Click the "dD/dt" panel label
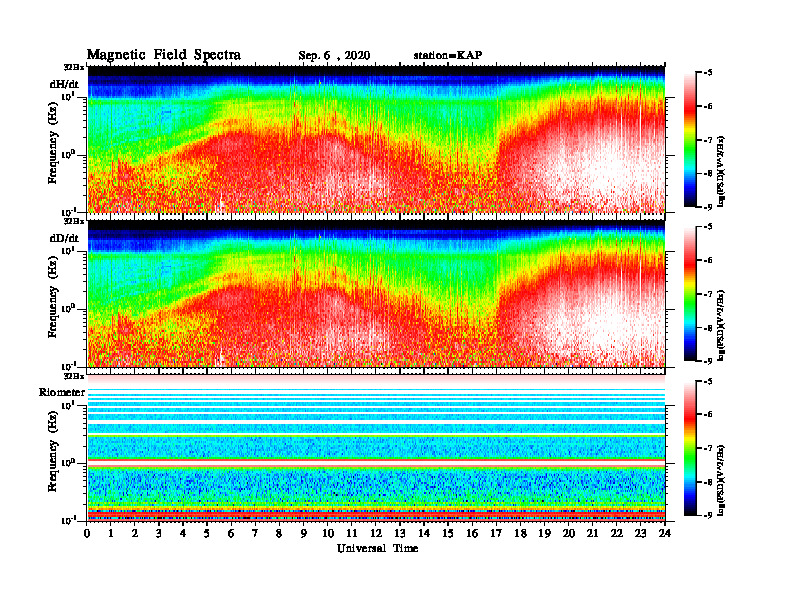Viewport: 792px width, 612px height. 64,238
